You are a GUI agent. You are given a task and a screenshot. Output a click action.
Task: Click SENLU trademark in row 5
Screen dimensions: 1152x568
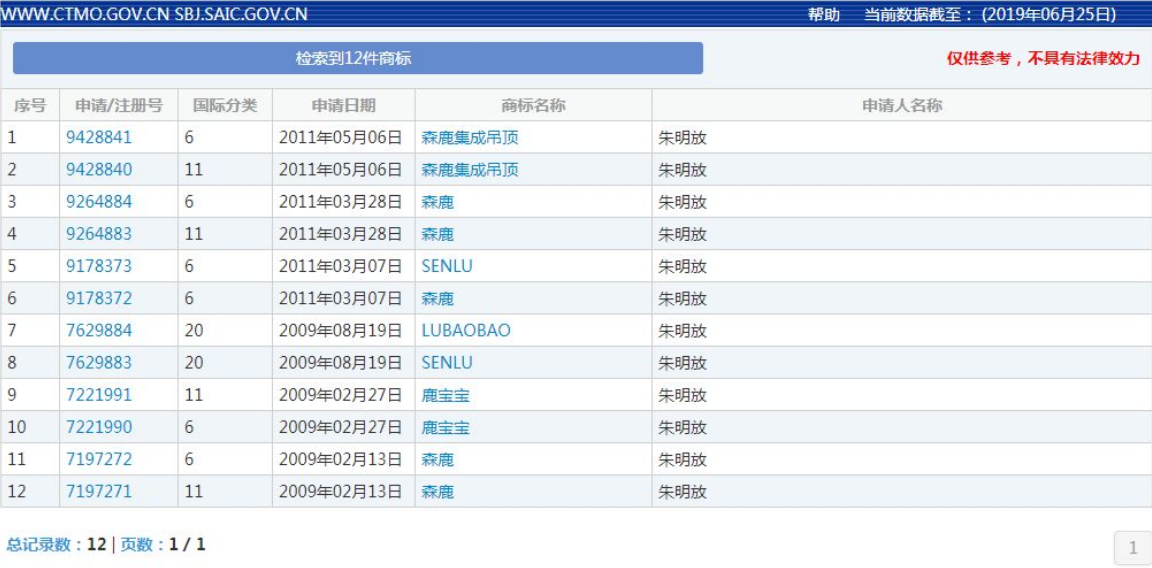447,266
